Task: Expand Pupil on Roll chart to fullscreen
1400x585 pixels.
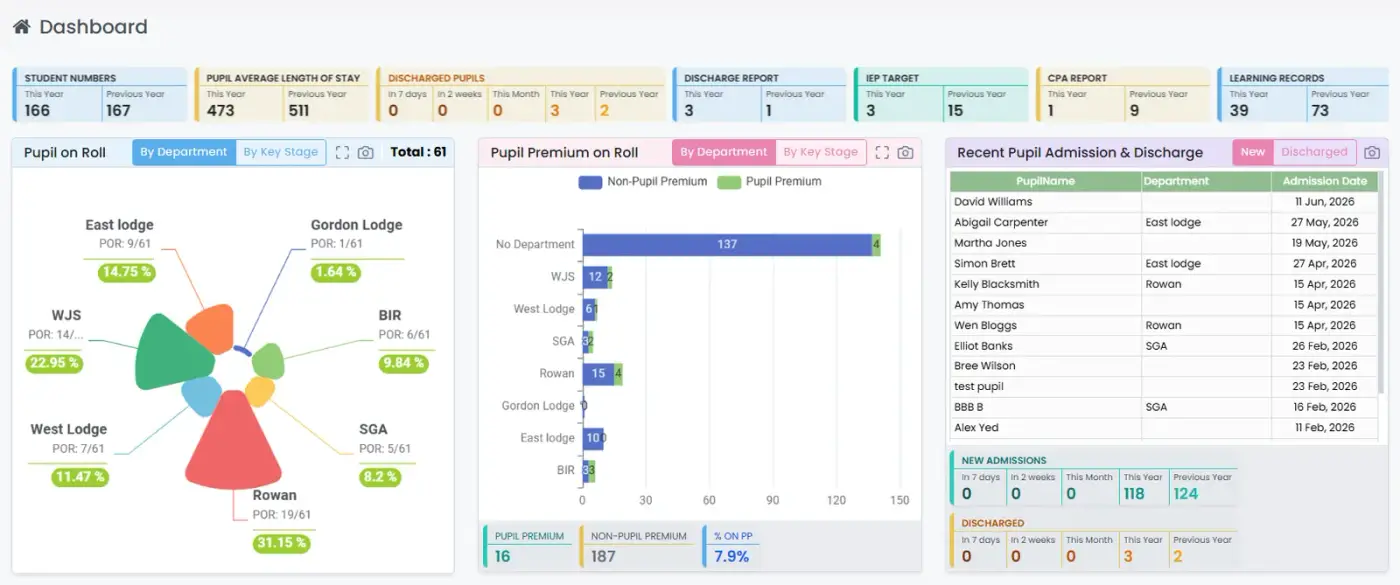Action: [342, 152]
